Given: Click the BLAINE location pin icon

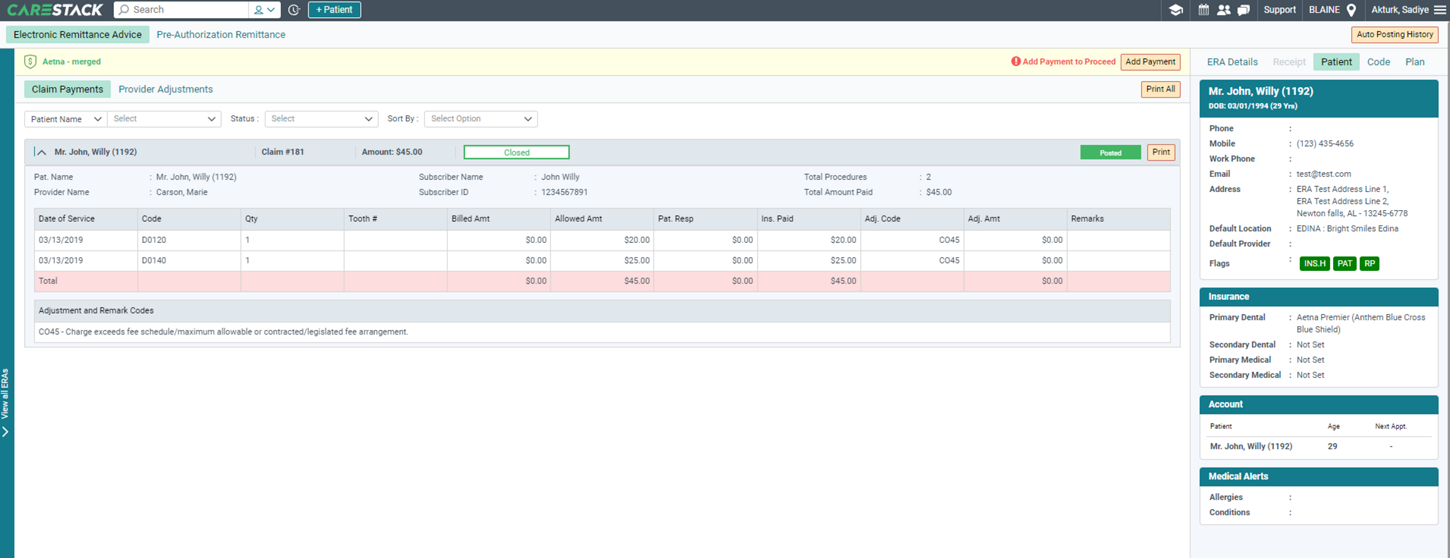Looking at the screenshot, I should [1351, 10].
